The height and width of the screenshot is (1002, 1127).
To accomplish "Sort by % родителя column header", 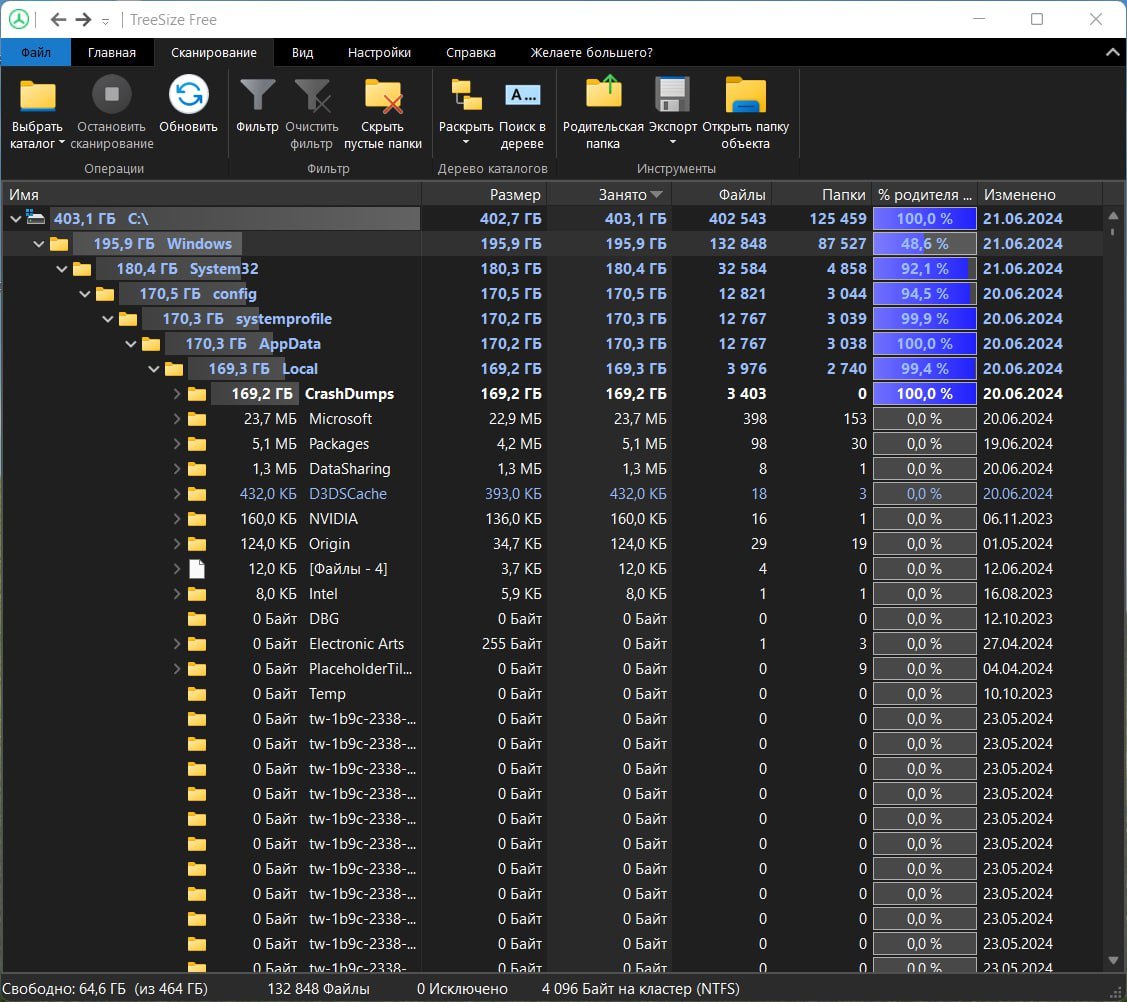I will [x=925, y=194].
